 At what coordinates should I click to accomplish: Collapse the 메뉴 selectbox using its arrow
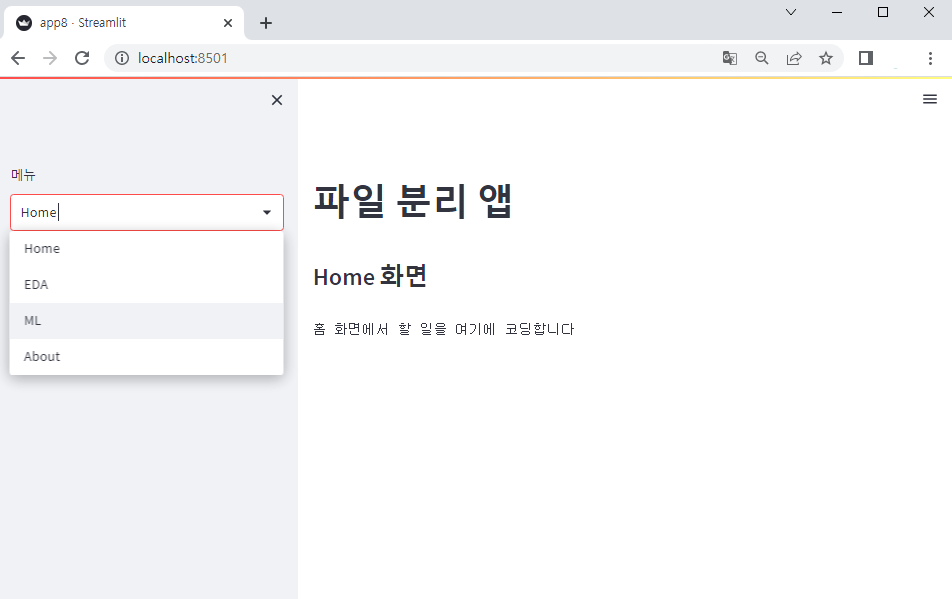[x=267, y=212]
